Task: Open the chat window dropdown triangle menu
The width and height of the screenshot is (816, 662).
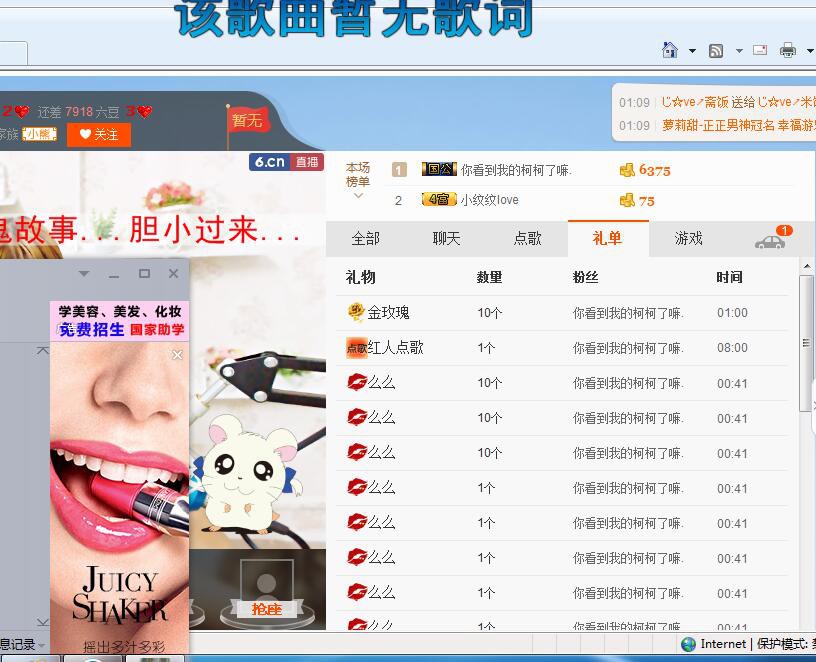Action: [x=84, y=273]
